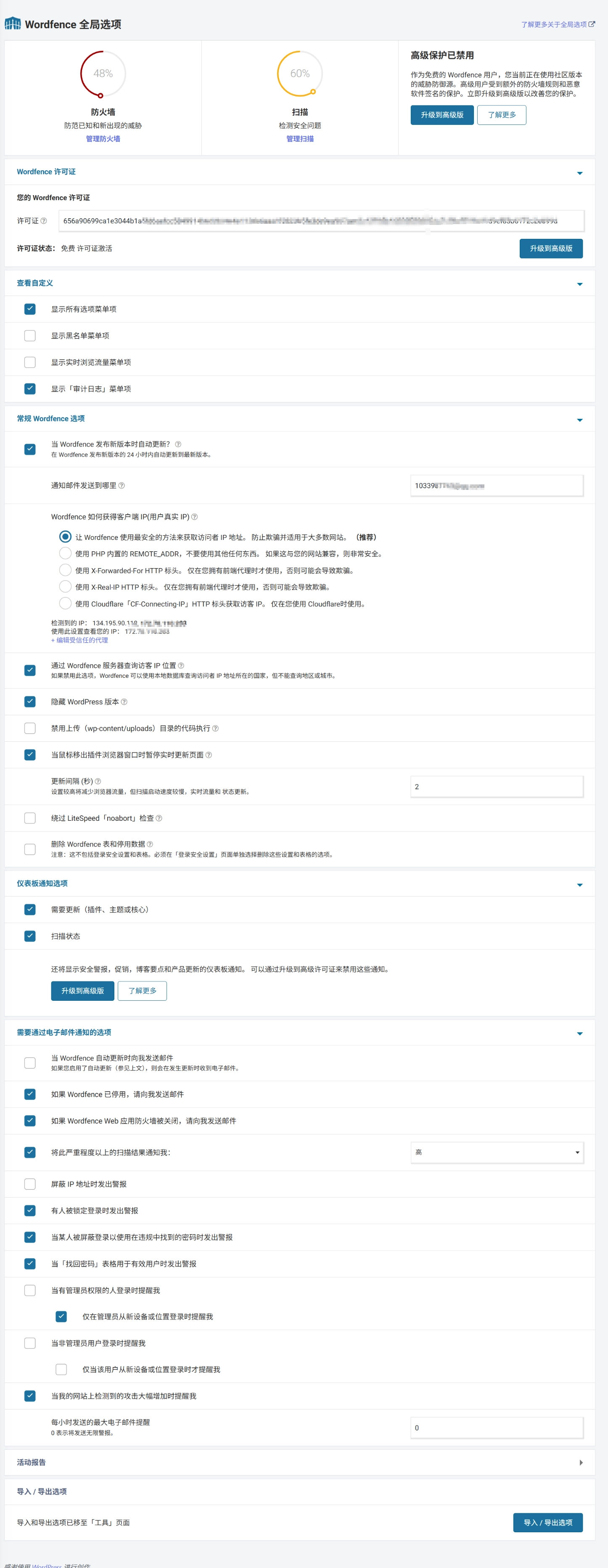Image resolution: width=608 pixels, height=1568 pixels.
Task: Select X-Forwarded-For HTTP 标头 radio option
Action: click(x=65, y=570)
